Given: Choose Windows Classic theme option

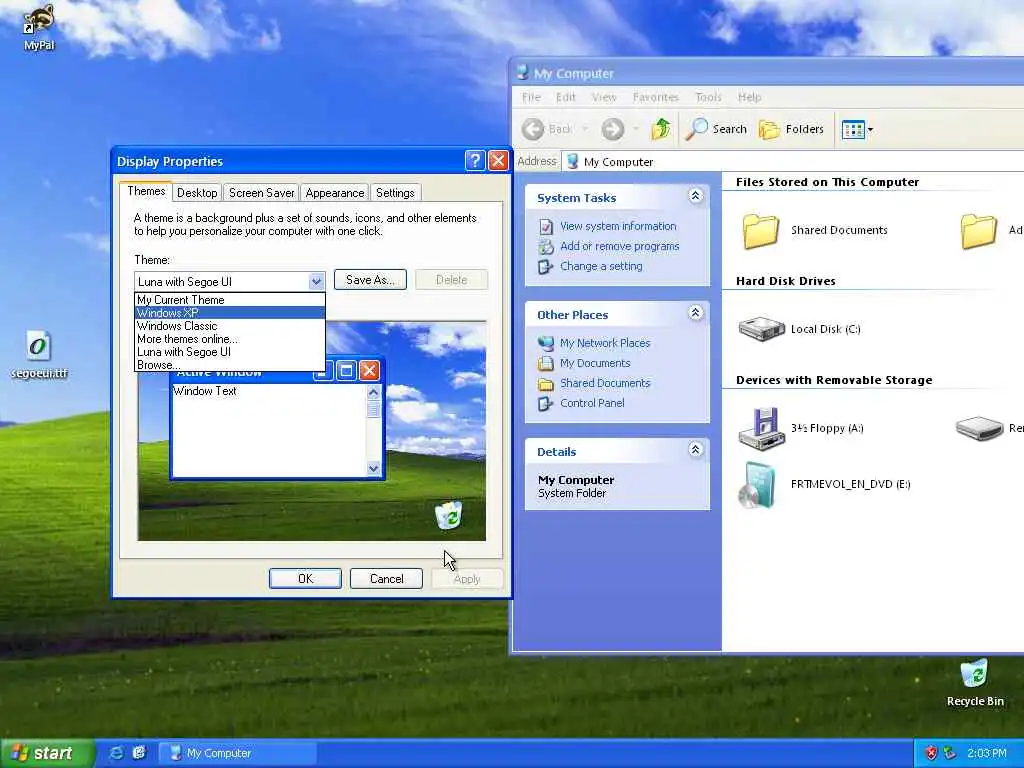Looking at the screenshot, I should [x=230, y=326].
